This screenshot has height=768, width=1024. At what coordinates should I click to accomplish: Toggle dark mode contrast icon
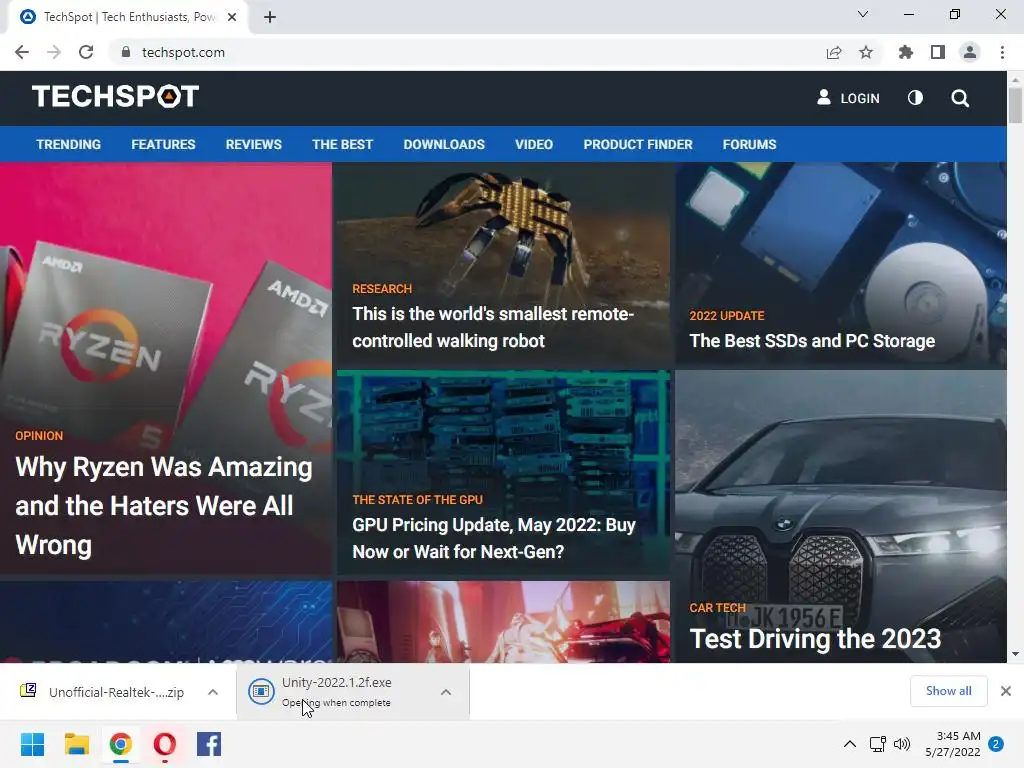pyautogui.click(x=916, y=98)
